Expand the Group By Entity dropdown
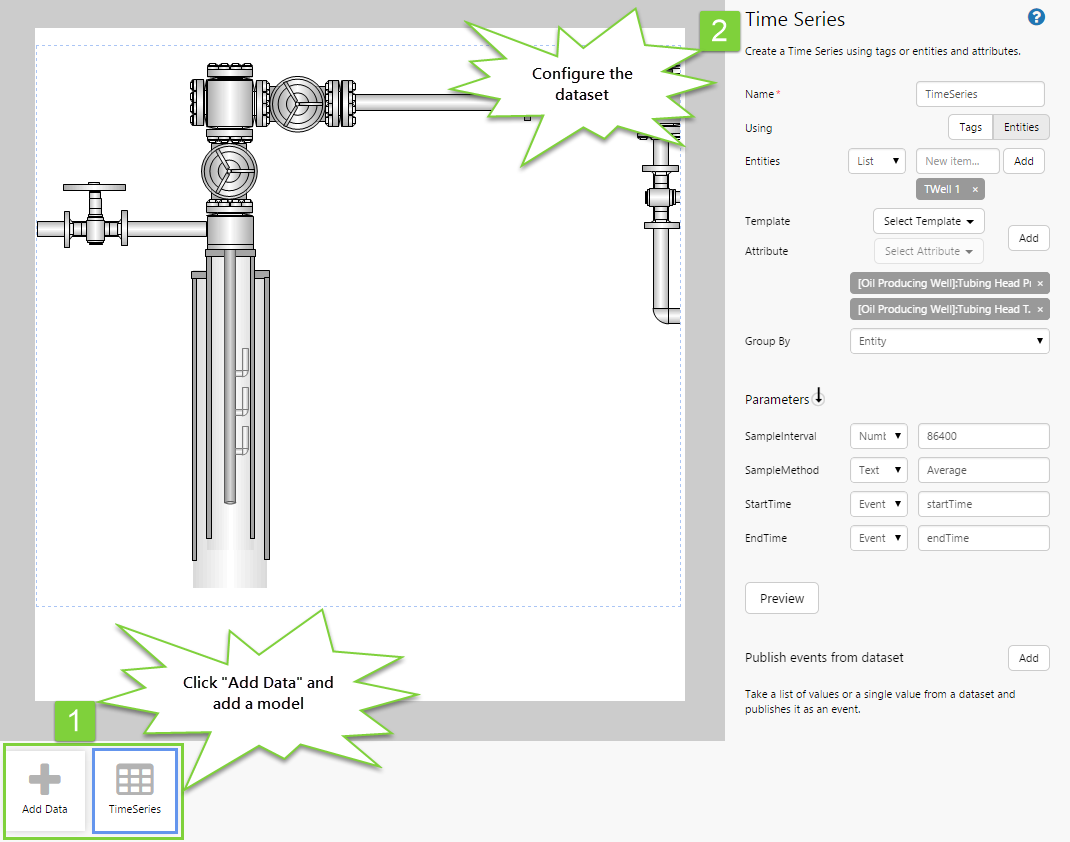Viewport: 1070px width, 842px height. [949, 341]
